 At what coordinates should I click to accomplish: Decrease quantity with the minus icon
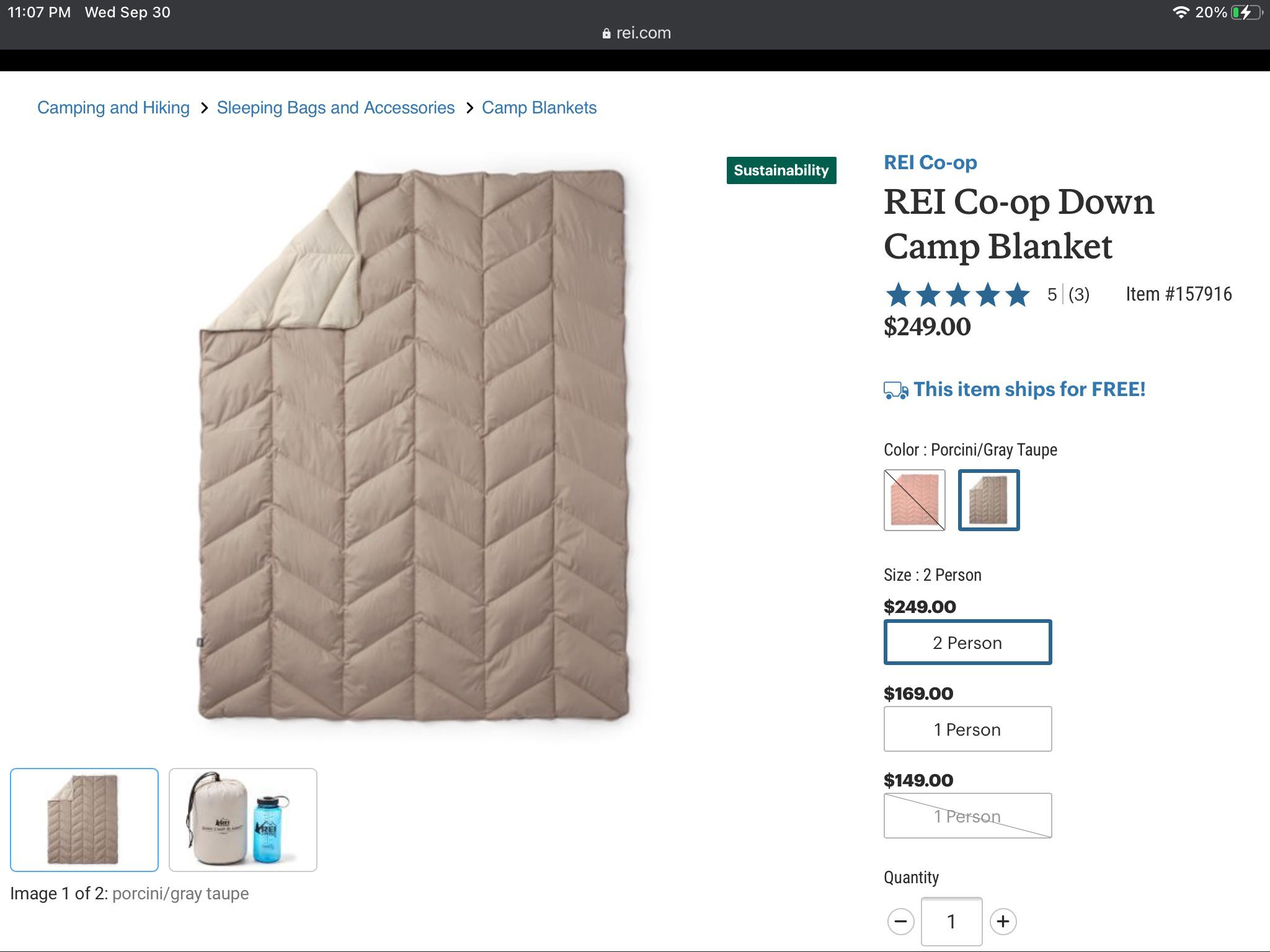900,921
